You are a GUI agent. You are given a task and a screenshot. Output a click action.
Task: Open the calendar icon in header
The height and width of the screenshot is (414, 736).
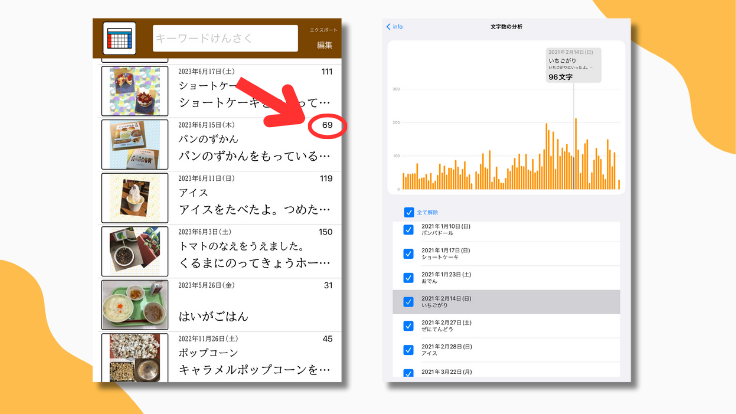coord(120,38)
